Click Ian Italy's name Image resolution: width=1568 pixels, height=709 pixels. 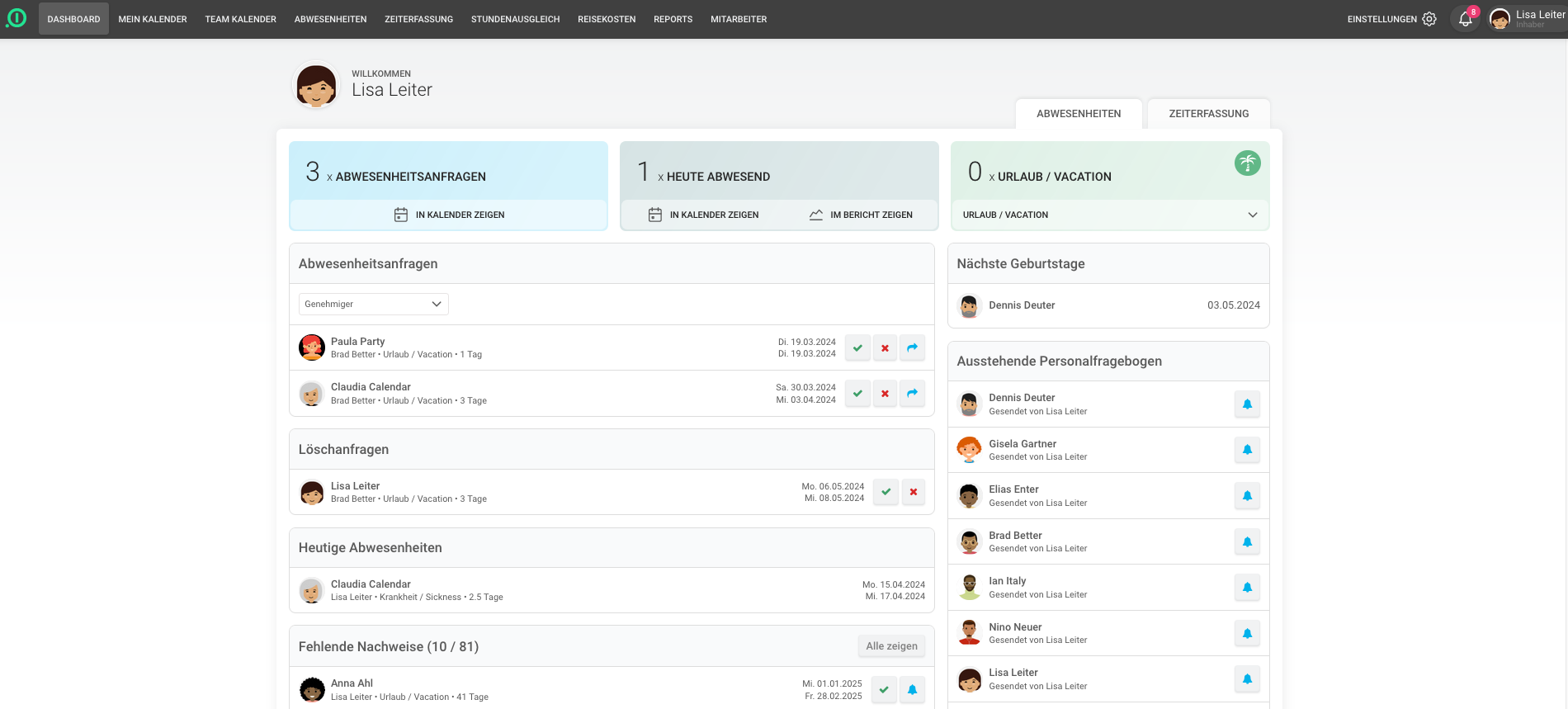click(1008, 581)
